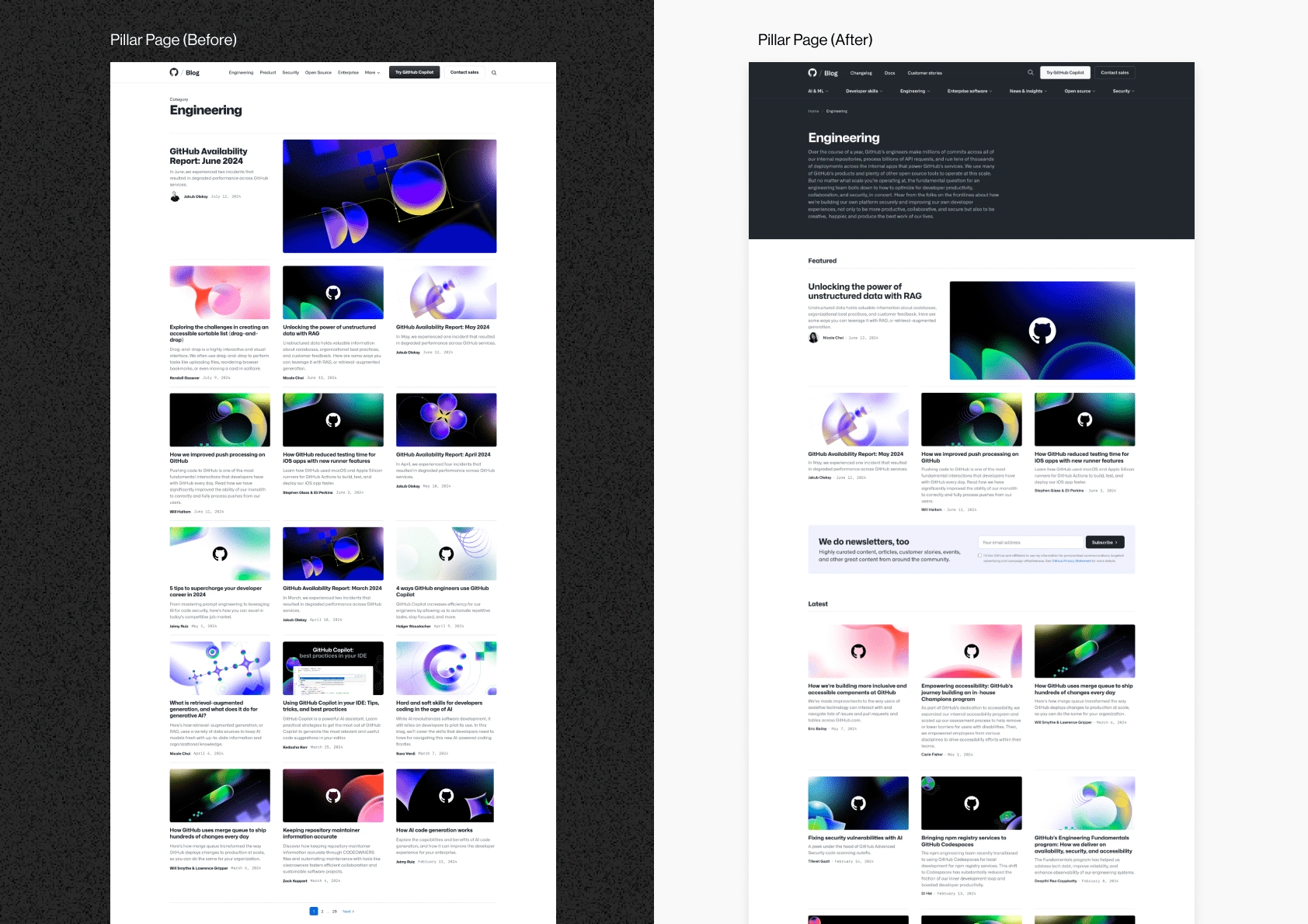Expand the AI & ML menu
The image size is (1308, 924).
(818, 91)
